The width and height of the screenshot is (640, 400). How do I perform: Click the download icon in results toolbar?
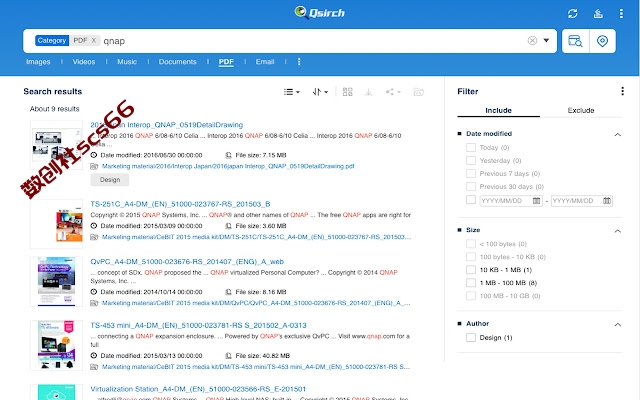pos(369,92)
